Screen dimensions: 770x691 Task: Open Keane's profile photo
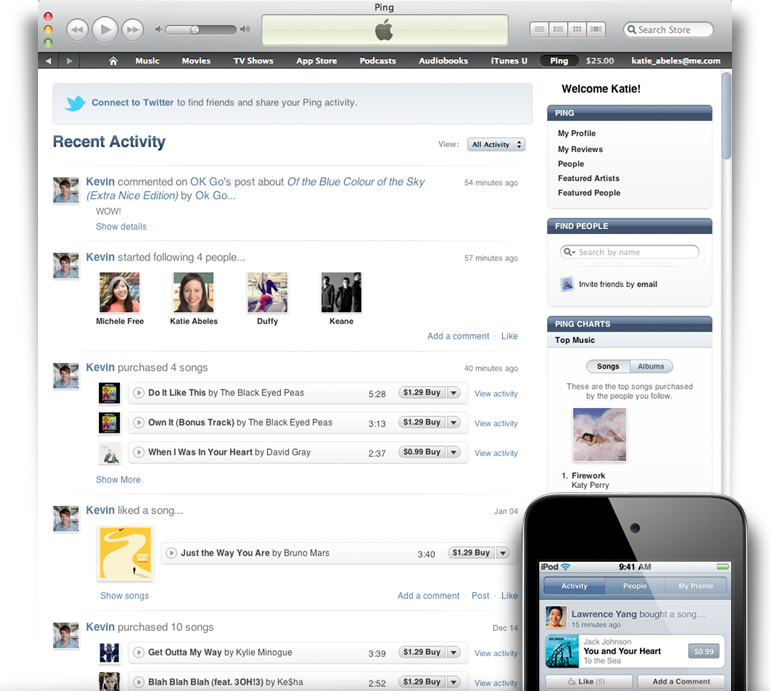coord(341,293)
